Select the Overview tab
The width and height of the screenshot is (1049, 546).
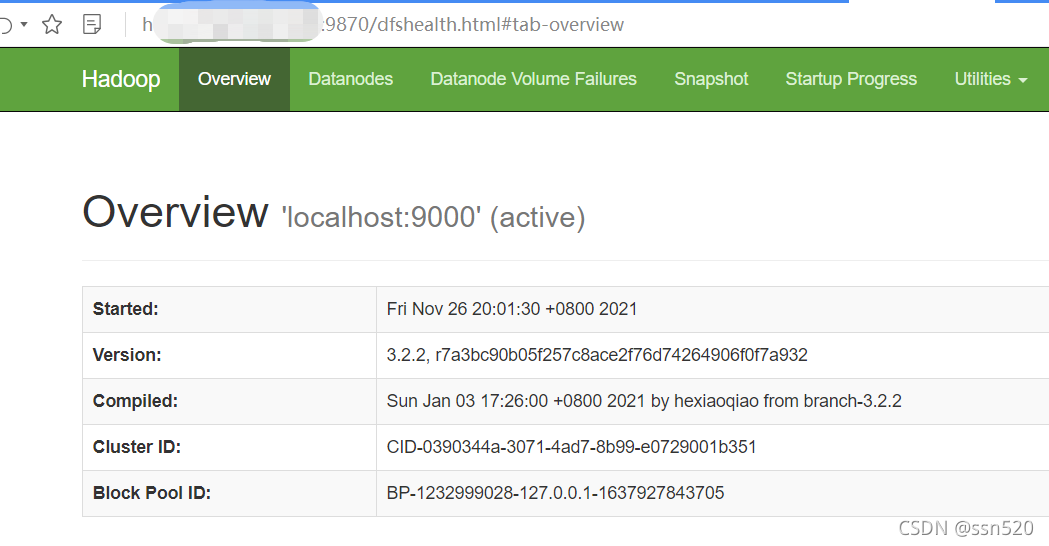pyautogui.click(x=234, y=79)
